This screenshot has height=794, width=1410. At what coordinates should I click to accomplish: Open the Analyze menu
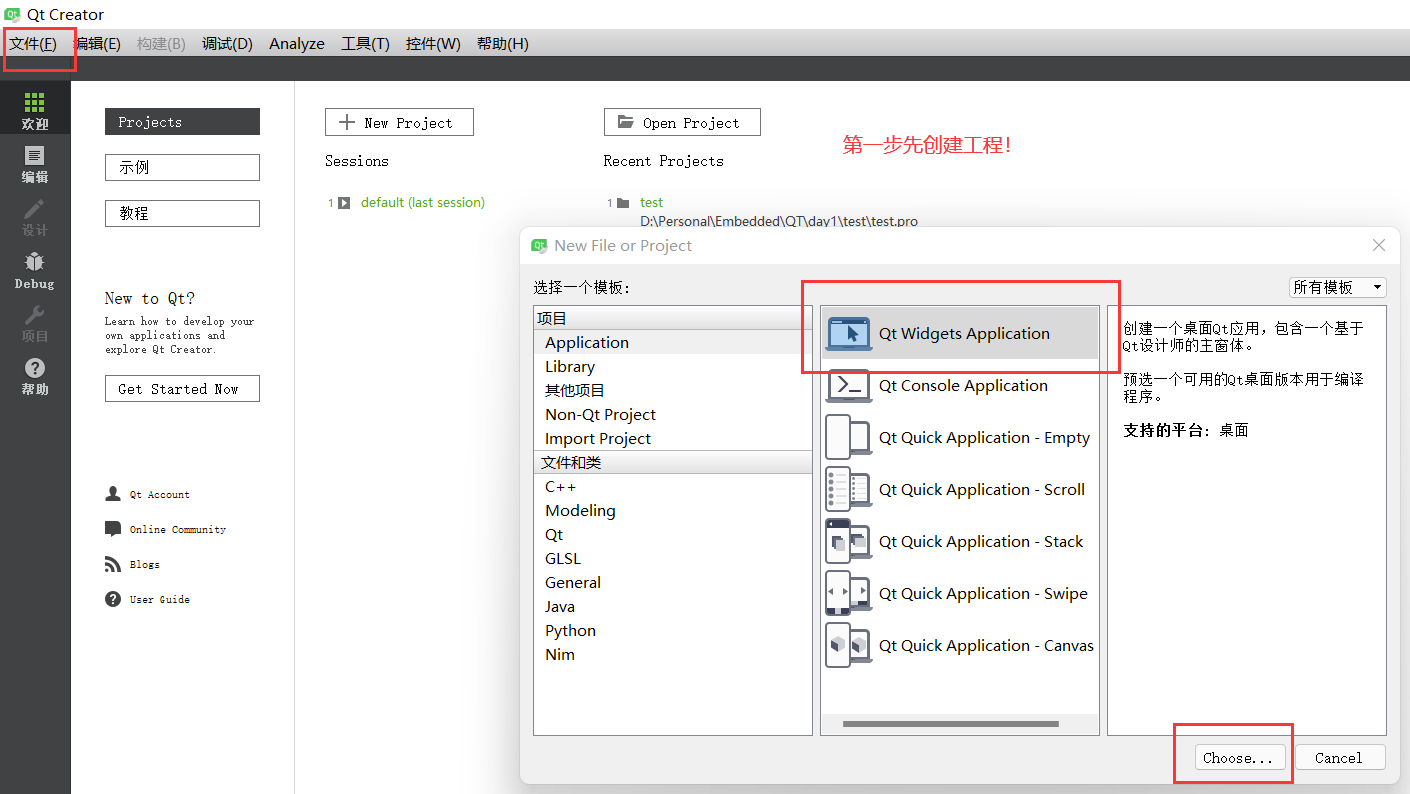coord(297,44)
